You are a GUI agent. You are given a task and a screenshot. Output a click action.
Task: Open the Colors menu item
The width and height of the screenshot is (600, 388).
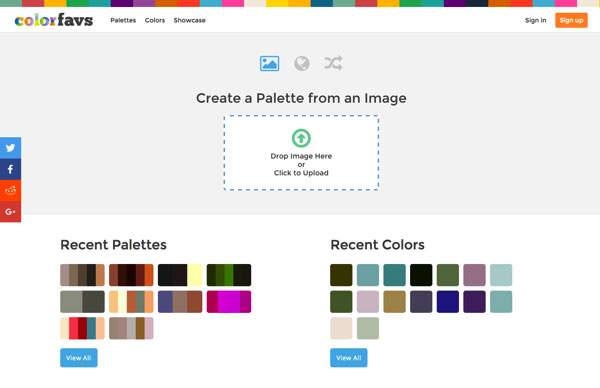point(155,20)
